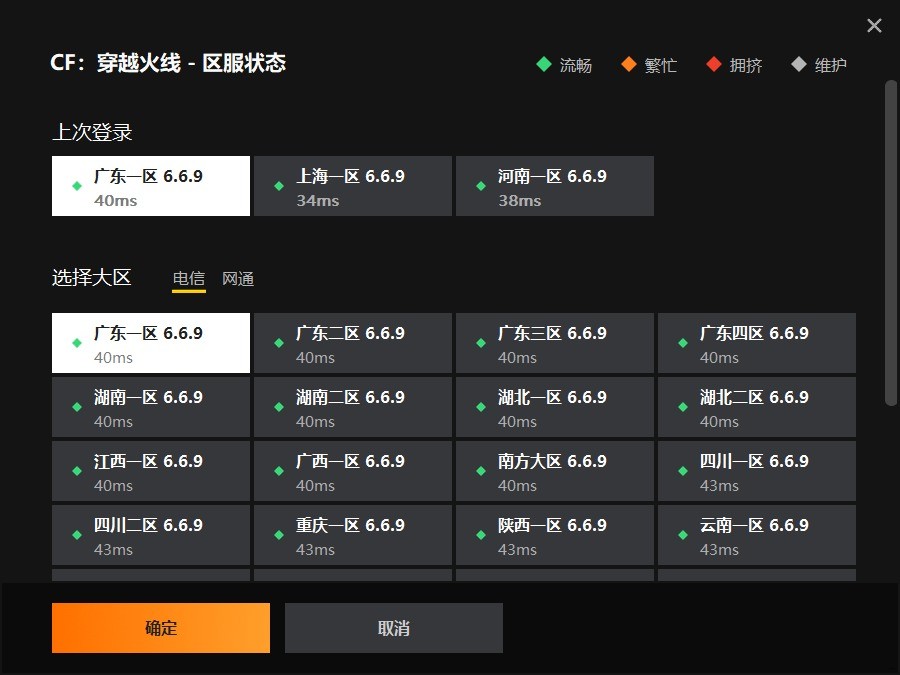Viewport: 900px width, 675px height.
Task: Switch to the 电信 server tab
Action: [x=188, y=279]
